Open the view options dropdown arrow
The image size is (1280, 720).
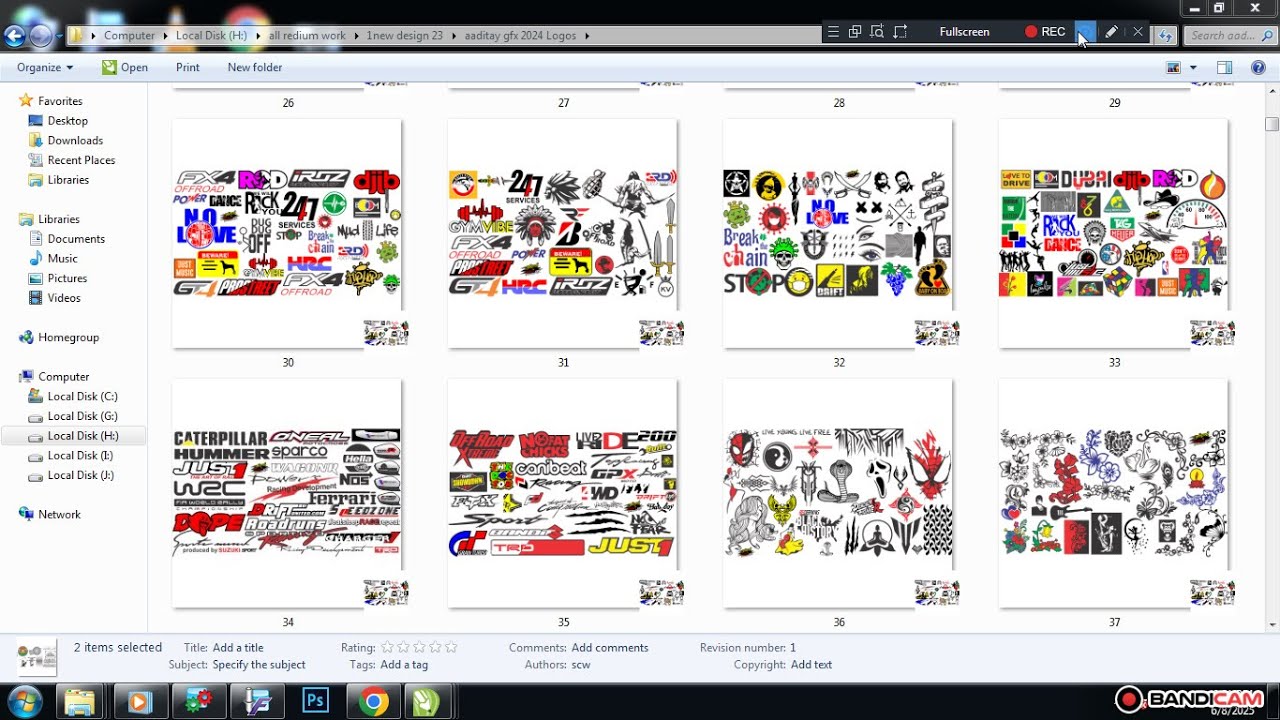1193,68
